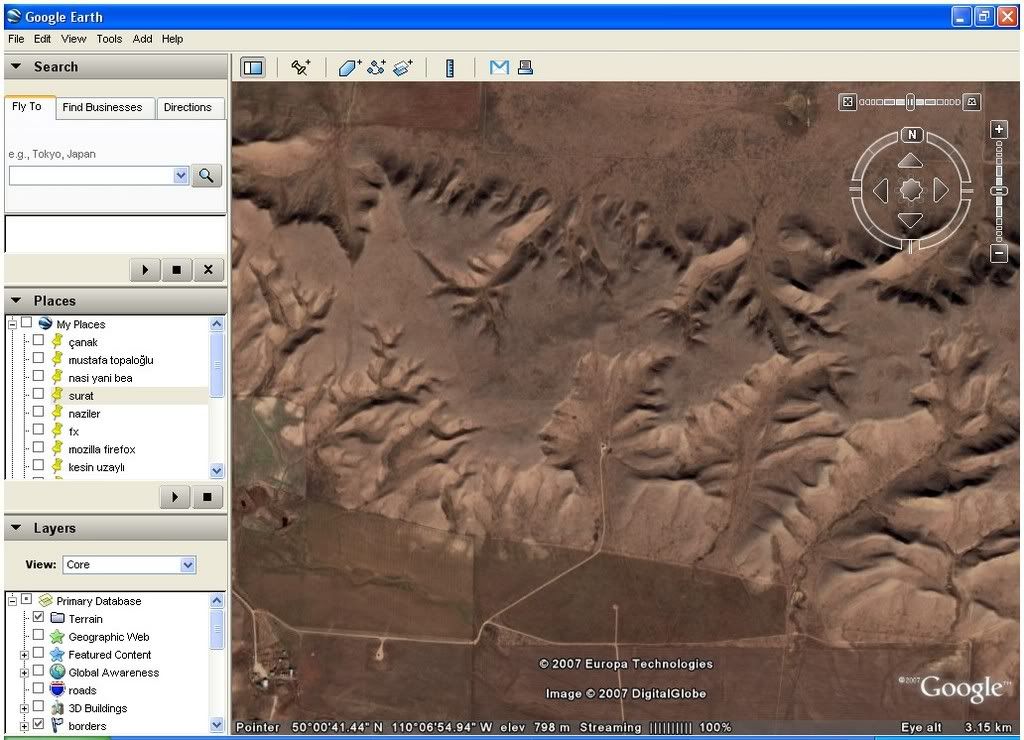Click tilt horizon icon right of tilt slider
Viewport: 1024px width, 740px height.
[972, 102]
